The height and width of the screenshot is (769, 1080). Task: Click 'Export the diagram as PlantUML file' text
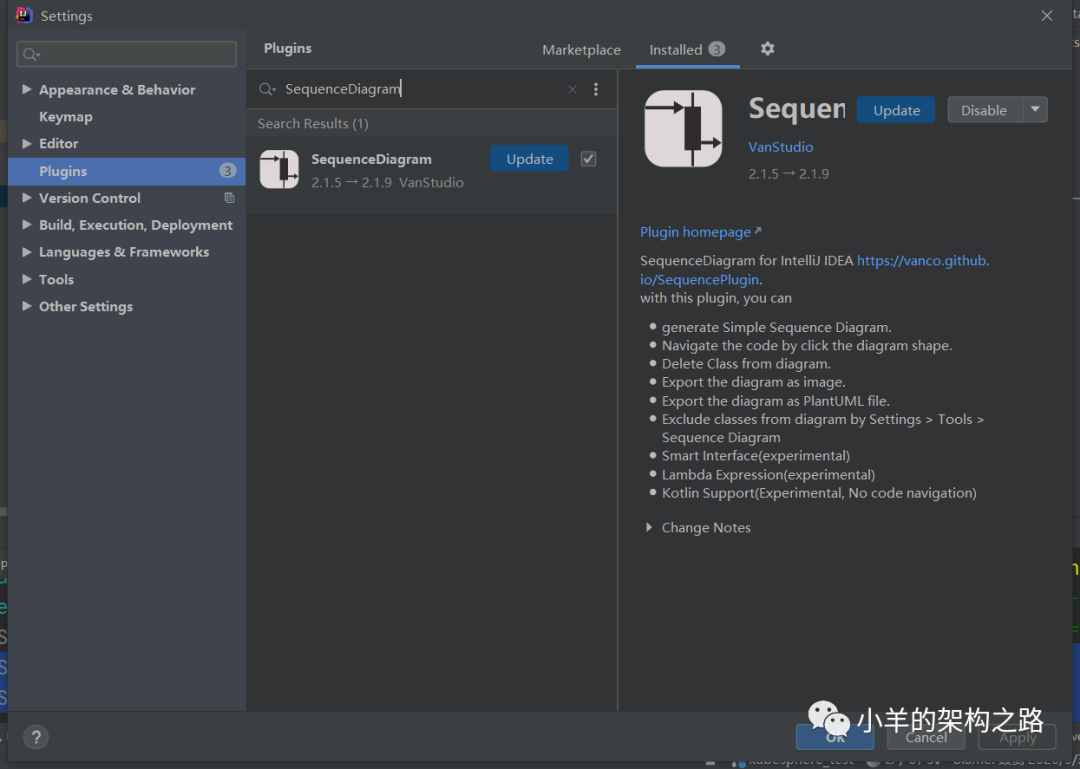pos(776,401)
